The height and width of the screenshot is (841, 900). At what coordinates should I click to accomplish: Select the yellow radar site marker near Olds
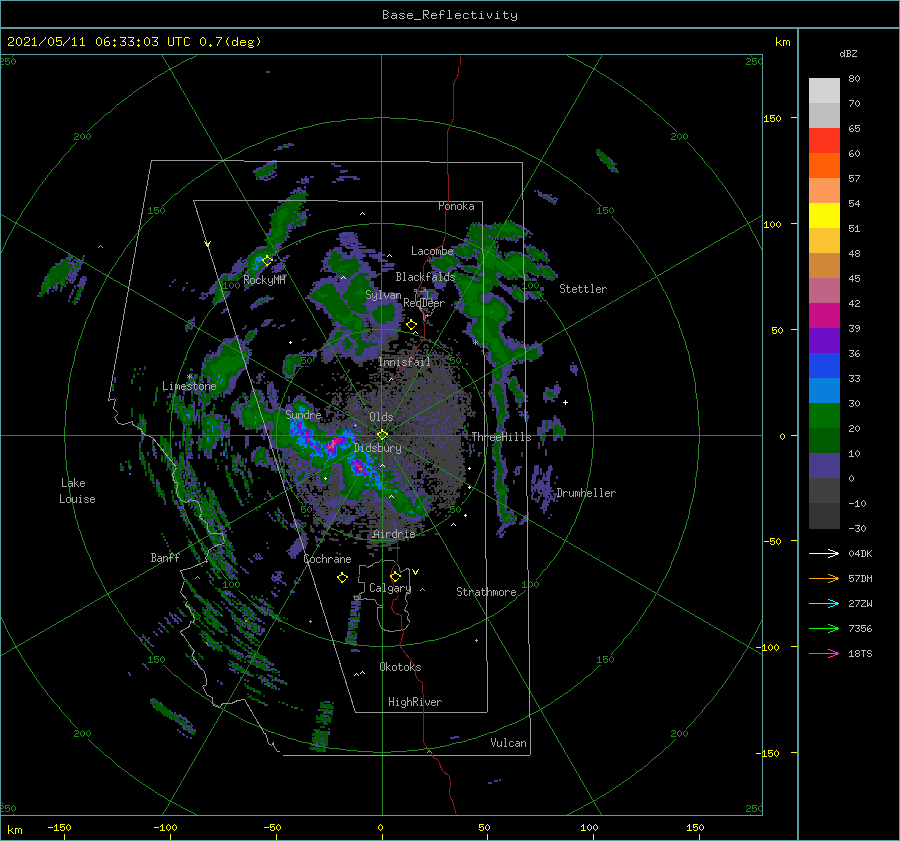coord(382,435)
